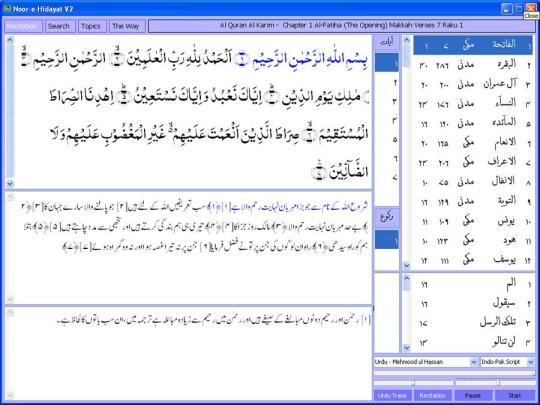
Task: Open the Urdu - Mehmood ul Hassan translation dropdown
Action: point(426,362)
